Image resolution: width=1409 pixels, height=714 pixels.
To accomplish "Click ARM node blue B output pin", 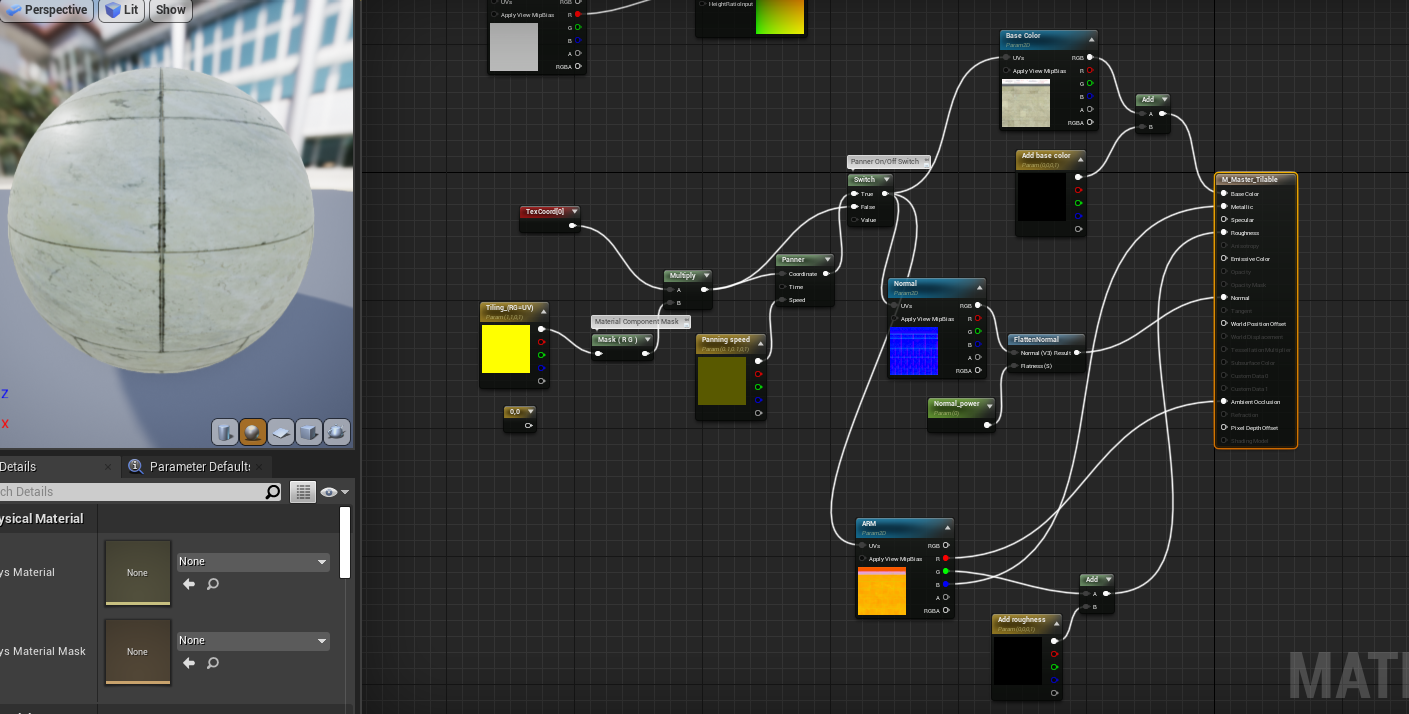I will [946, 584].
